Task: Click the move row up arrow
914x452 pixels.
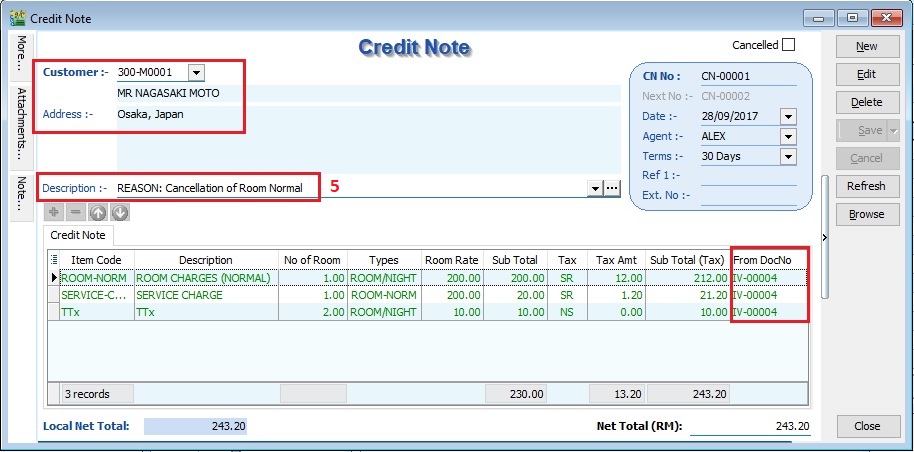Action: (x=98, y=212)
